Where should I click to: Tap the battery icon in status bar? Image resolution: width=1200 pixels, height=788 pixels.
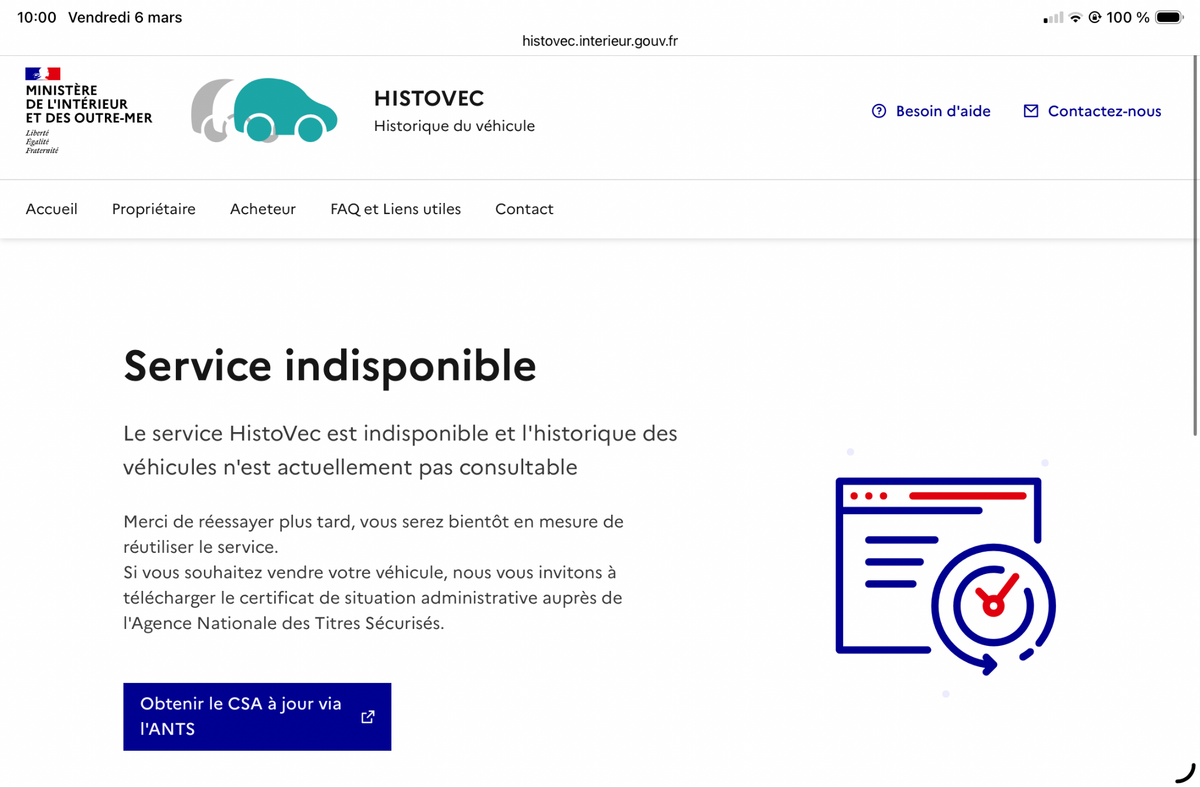point(1169,17)
